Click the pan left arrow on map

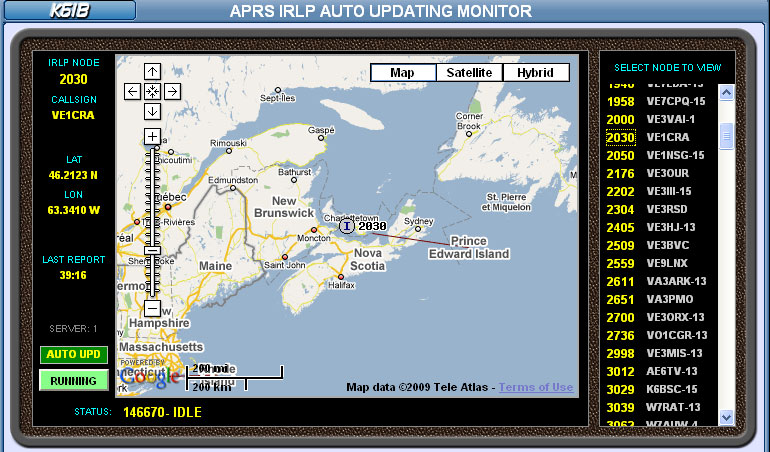[132, 91]
